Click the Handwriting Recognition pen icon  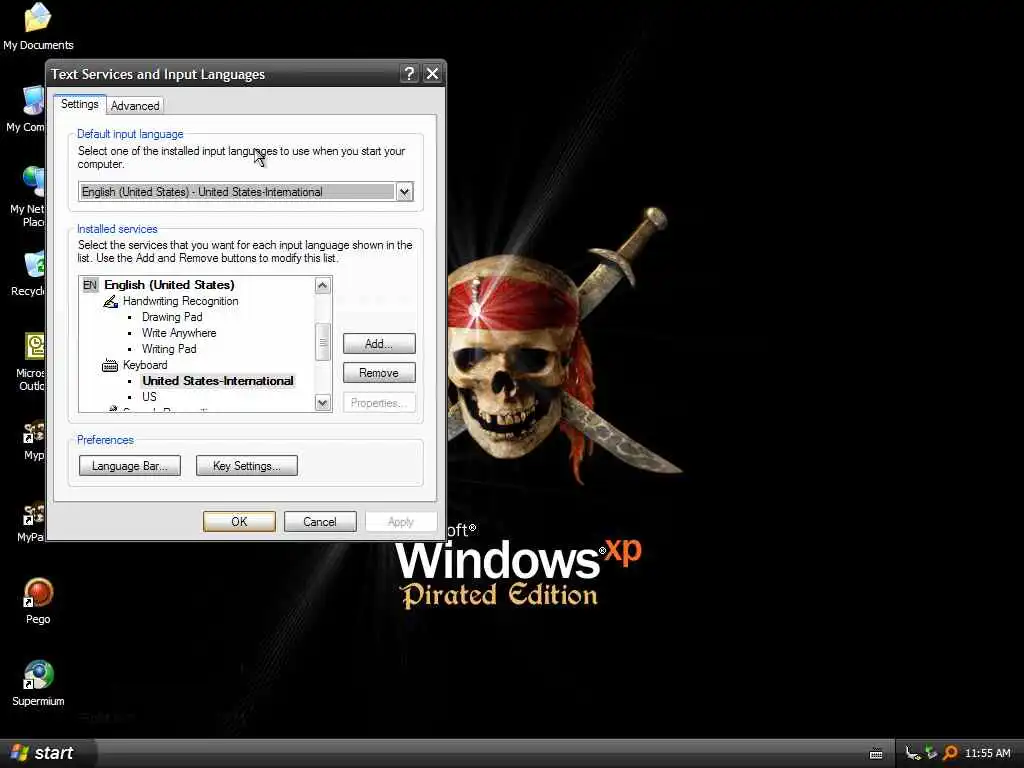[x=110, y=301]
